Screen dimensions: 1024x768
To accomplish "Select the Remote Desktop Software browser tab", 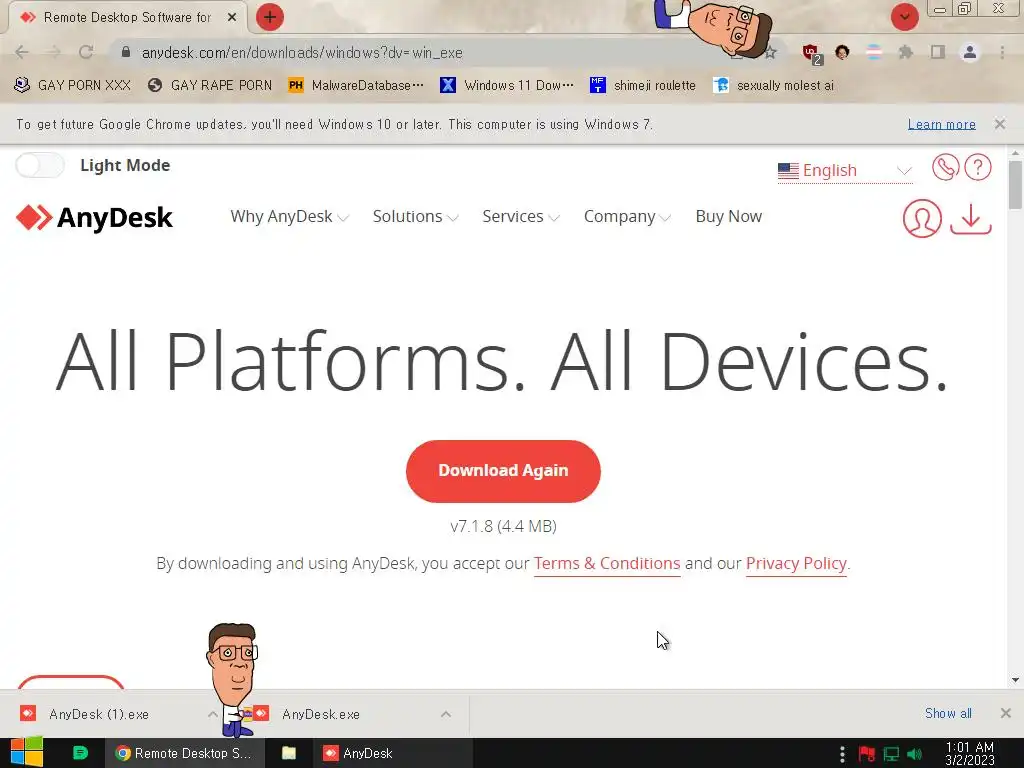I will pyautogui.click(x=127, y=18).
